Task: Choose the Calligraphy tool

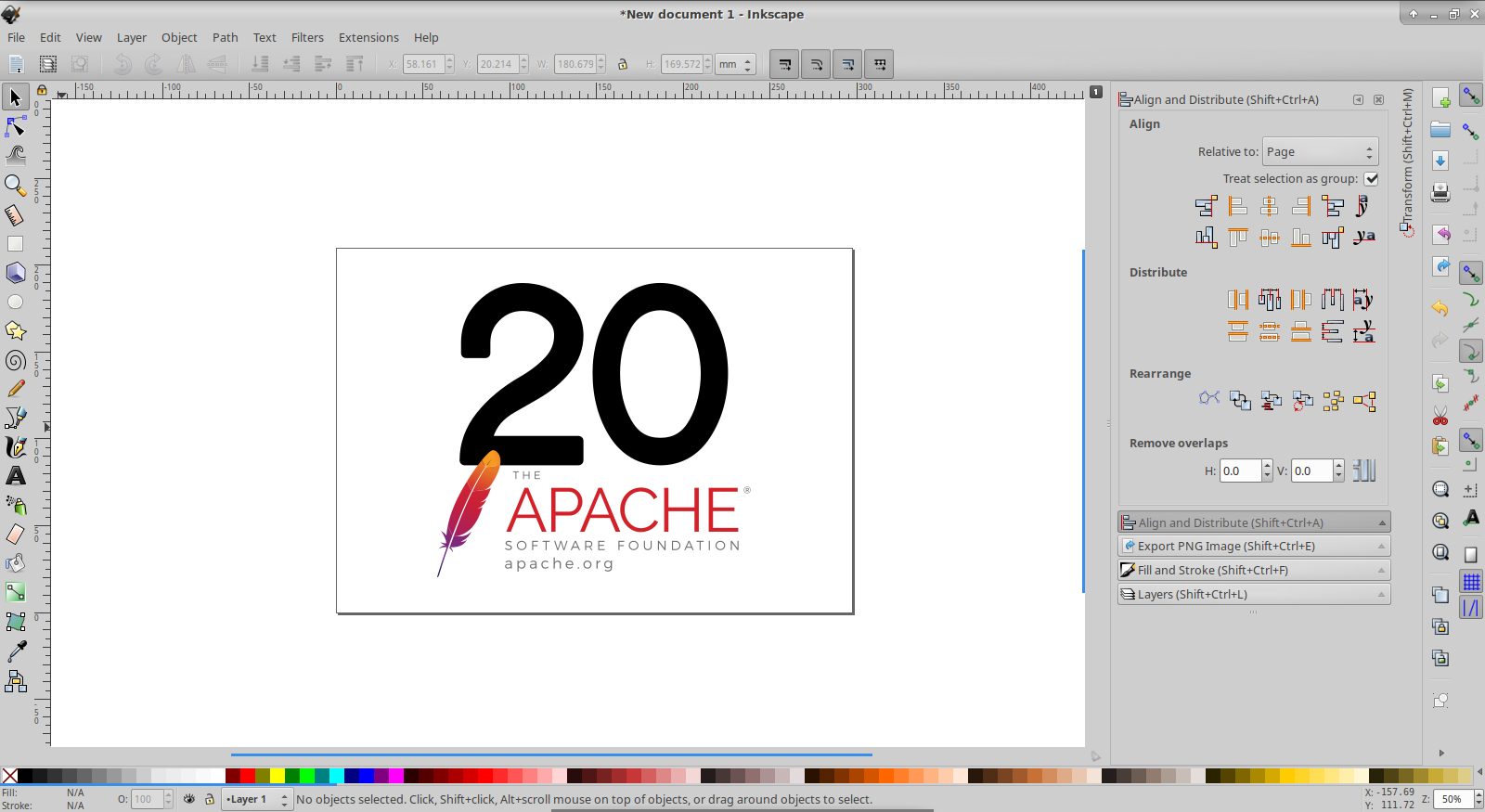Action: click(16, 447)
